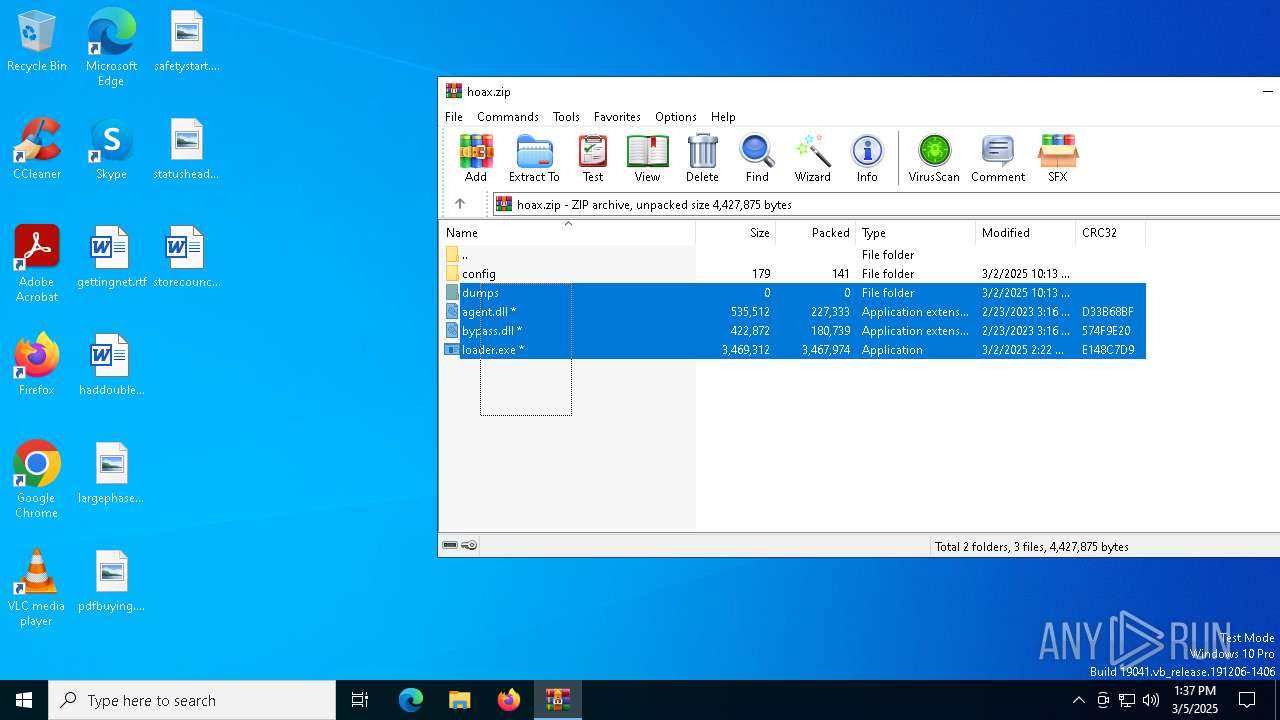Open the notification center icon
Viewport: 1280px width, 720px height.
[x=1247, y=700]
